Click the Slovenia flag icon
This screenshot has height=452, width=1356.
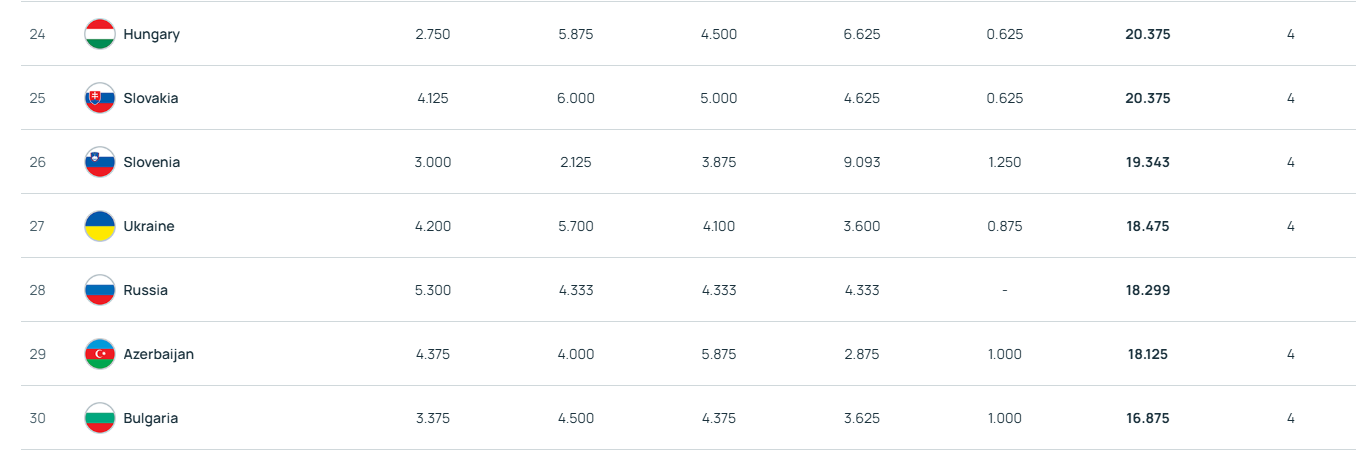click(100, 162)
